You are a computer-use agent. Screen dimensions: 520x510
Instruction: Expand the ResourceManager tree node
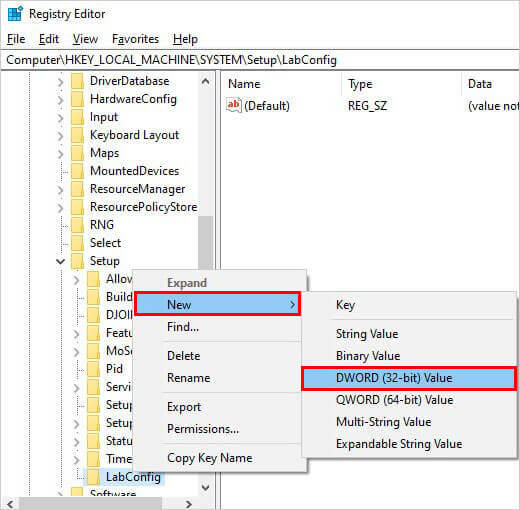point(60,189)
